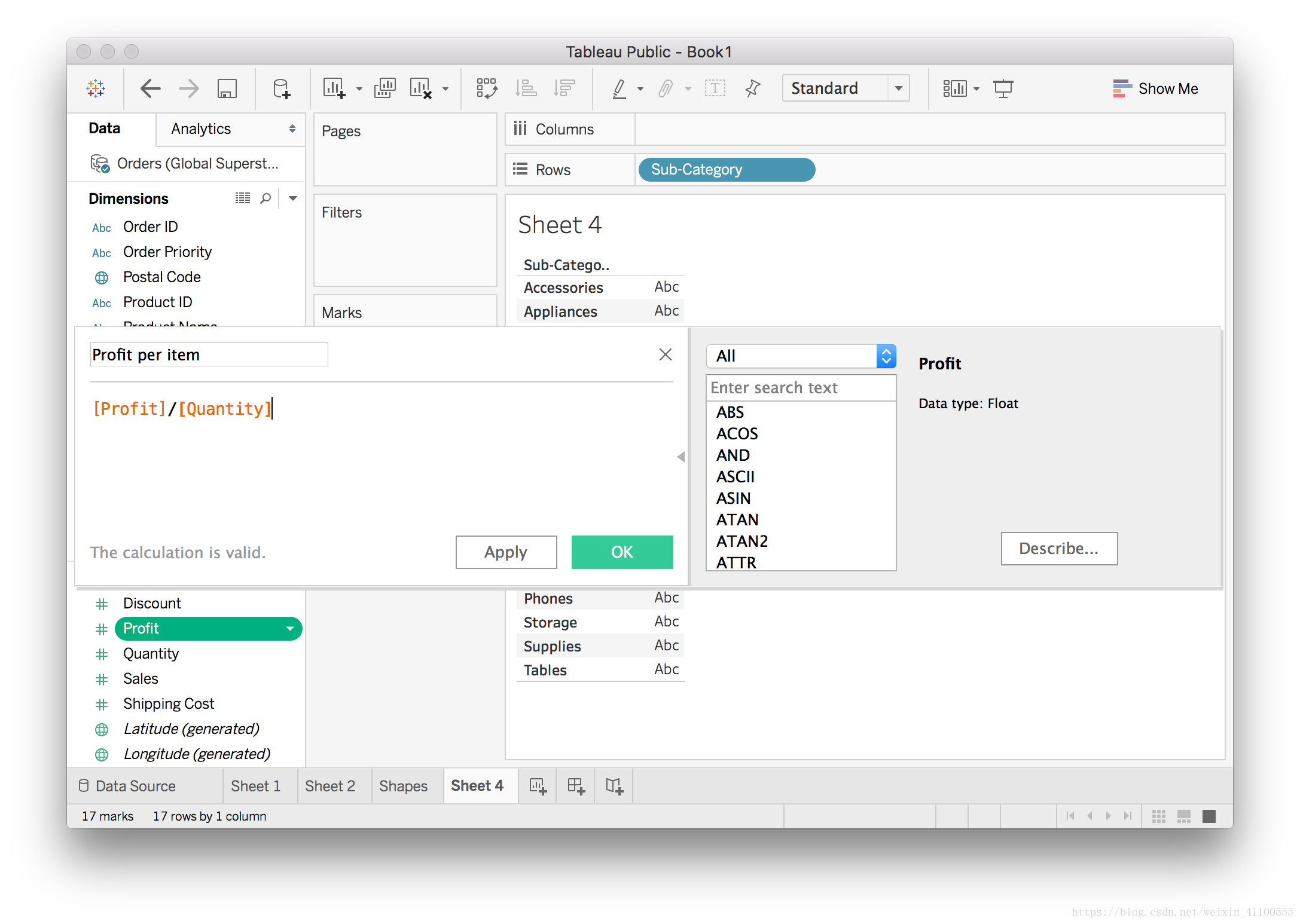The image size is (1300, 924).
Task: Open the show/hide cards dropdown arrow
Action: click(x=976, y=89)
